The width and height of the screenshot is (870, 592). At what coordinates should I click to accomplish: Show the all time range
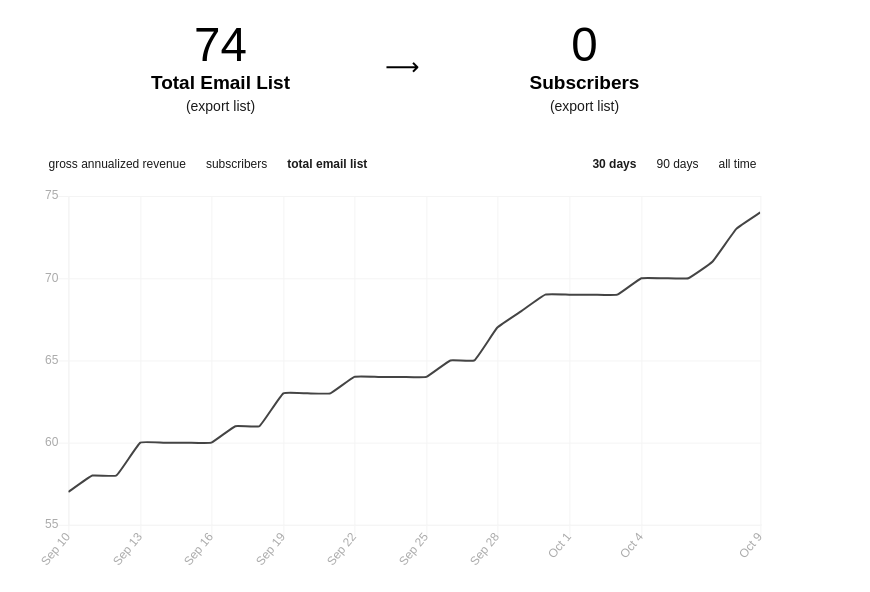pos(737,164)
